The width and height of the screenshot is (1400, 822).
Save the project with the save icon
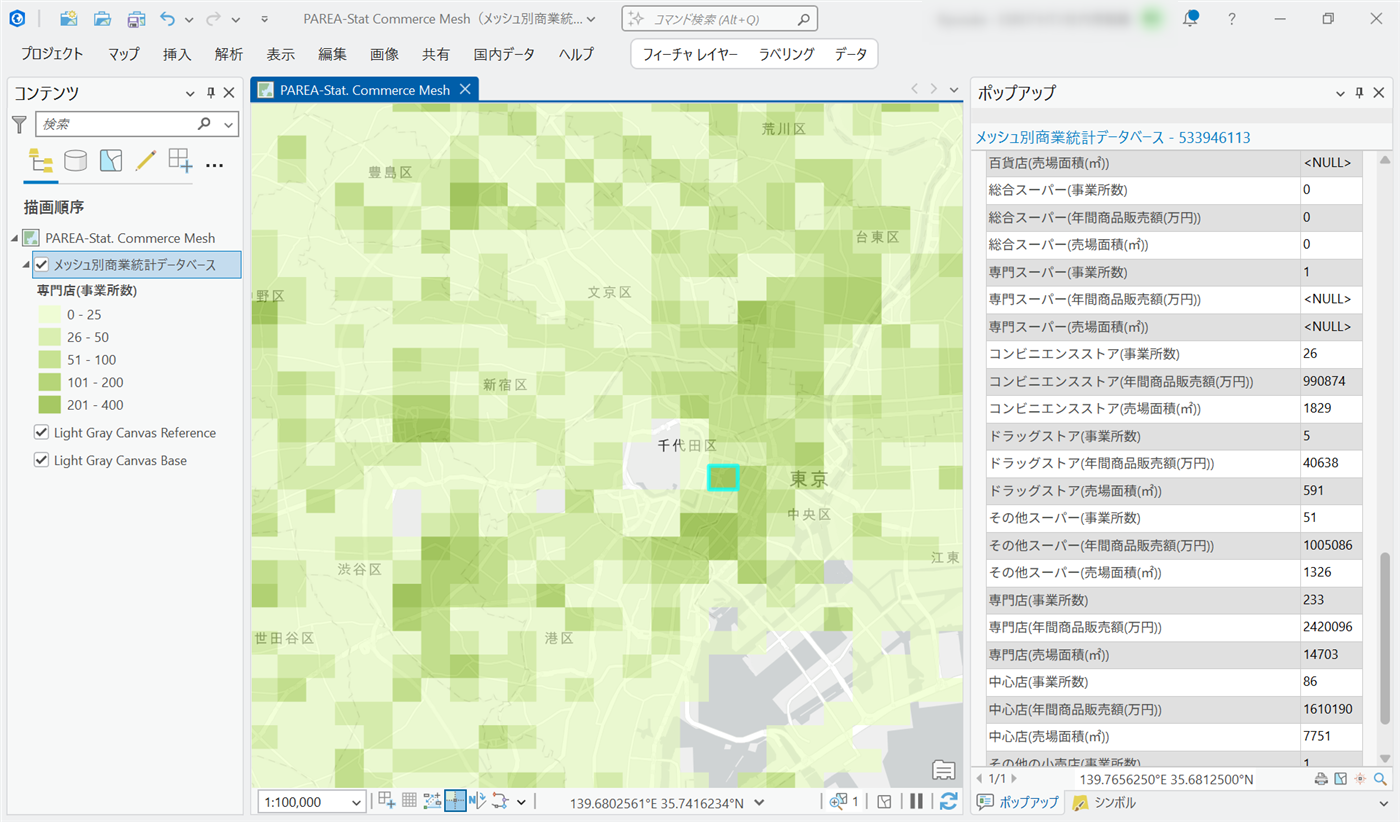(x=136, y=19)
